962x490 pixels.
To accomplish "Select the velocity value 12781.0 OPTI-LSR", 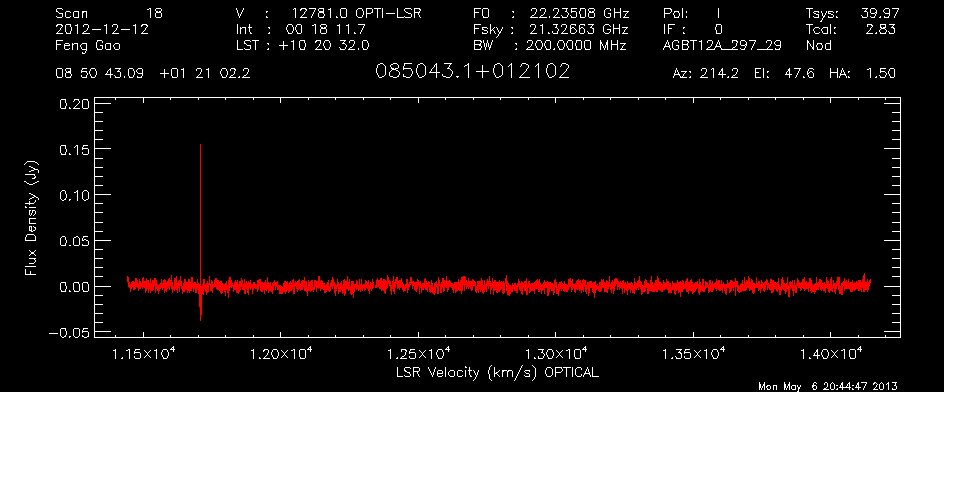I will (356, 13).
